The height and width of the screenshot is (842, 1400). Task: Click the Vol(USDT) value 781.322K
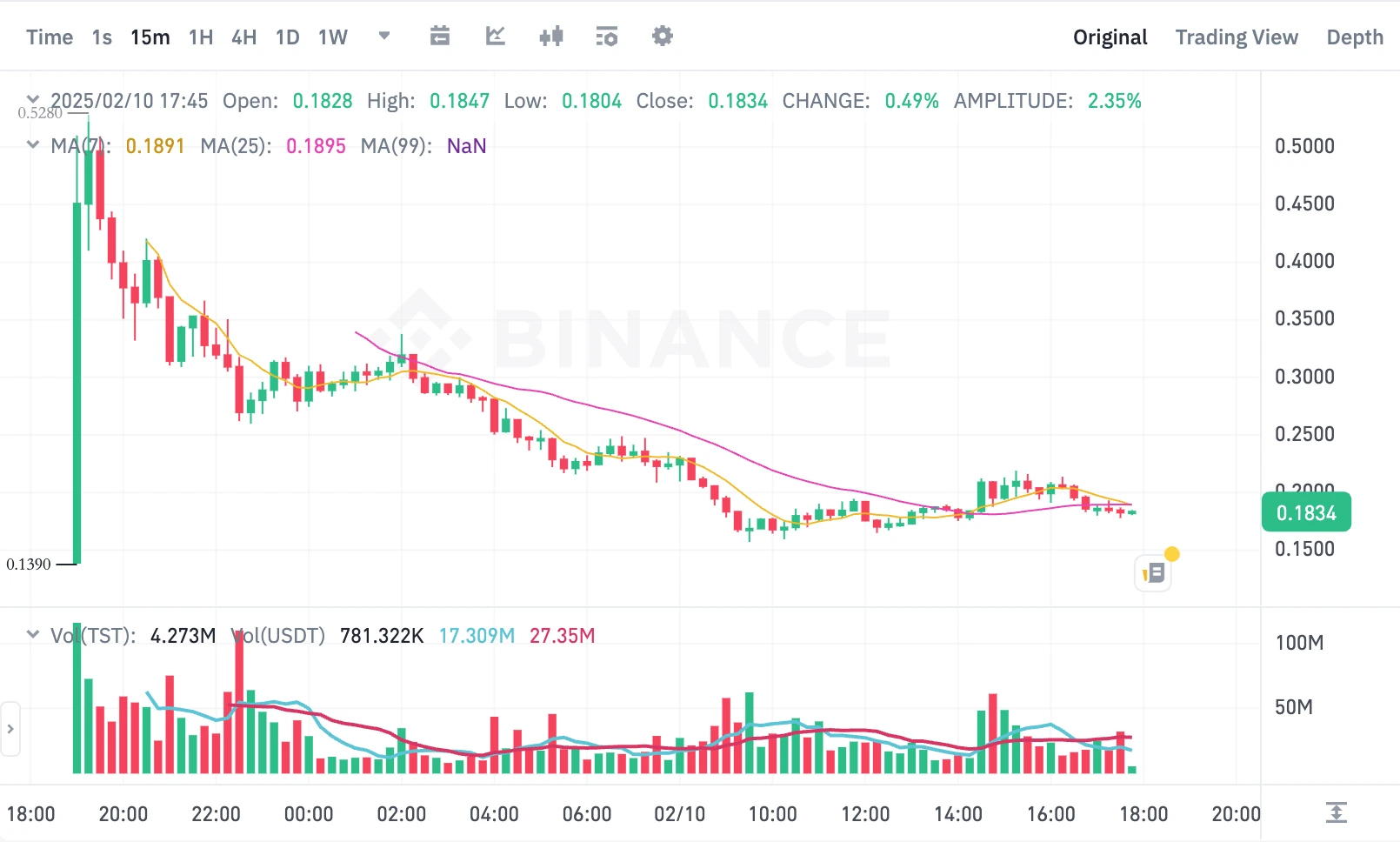point(382,636)
